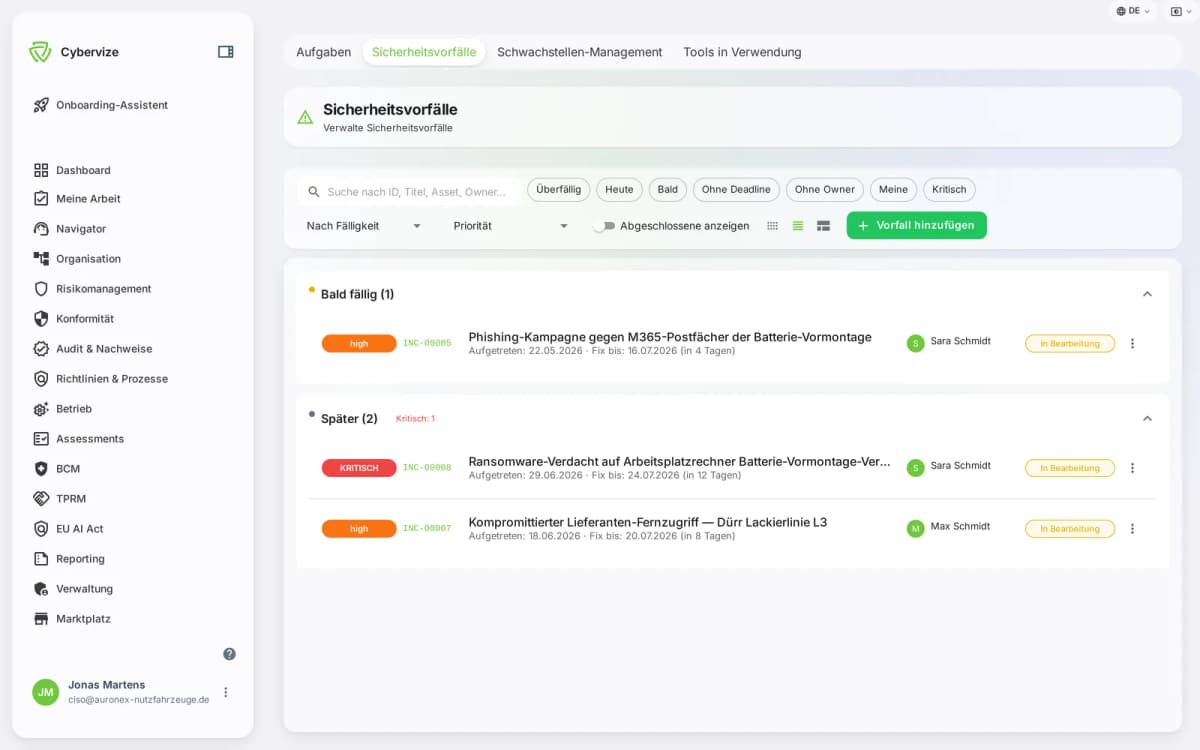The height and width of the screenshot is (750, 1200).
Task: Click the INC-09005 incident ID
Action: pyautogui.click(x=427, y=343)
